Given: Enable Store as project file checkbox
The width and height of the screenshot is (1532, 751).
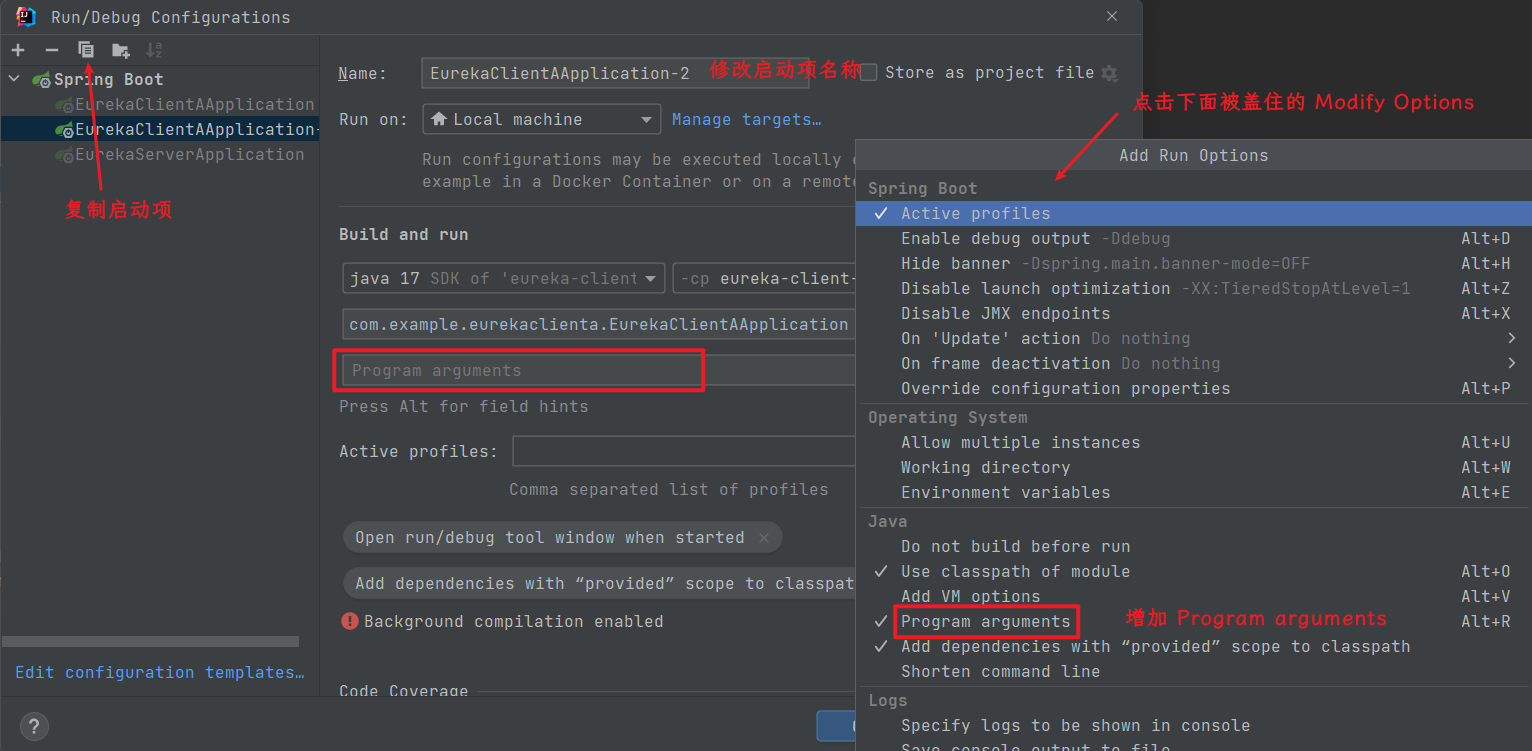Looking at the screenshot, I should [869, 73].
